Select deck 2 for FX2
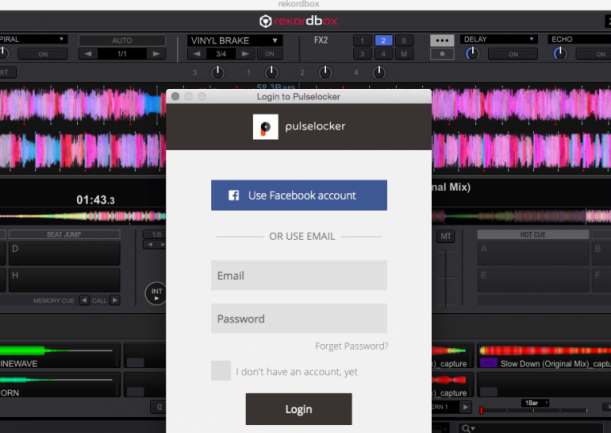 (382, 40)
